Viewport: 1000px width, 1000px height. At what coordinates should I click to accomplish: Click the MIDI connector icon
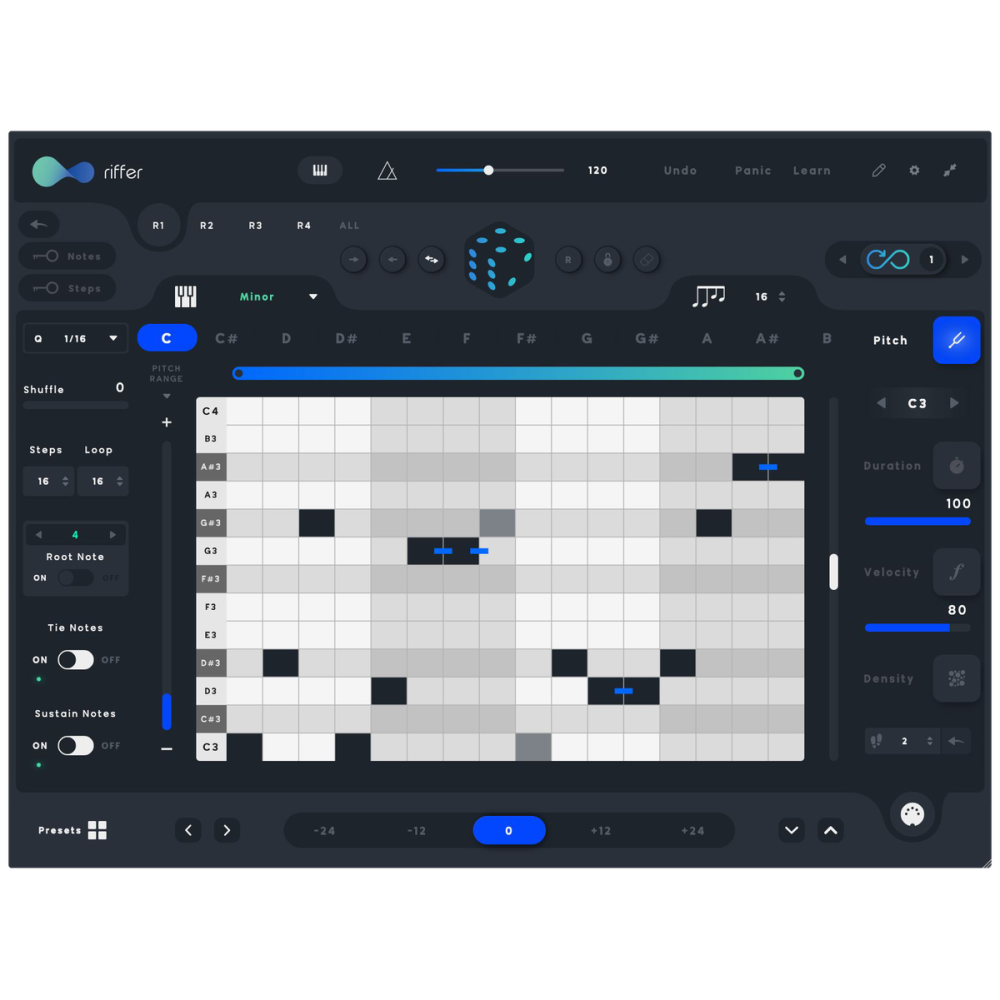(x=912, y=813)
